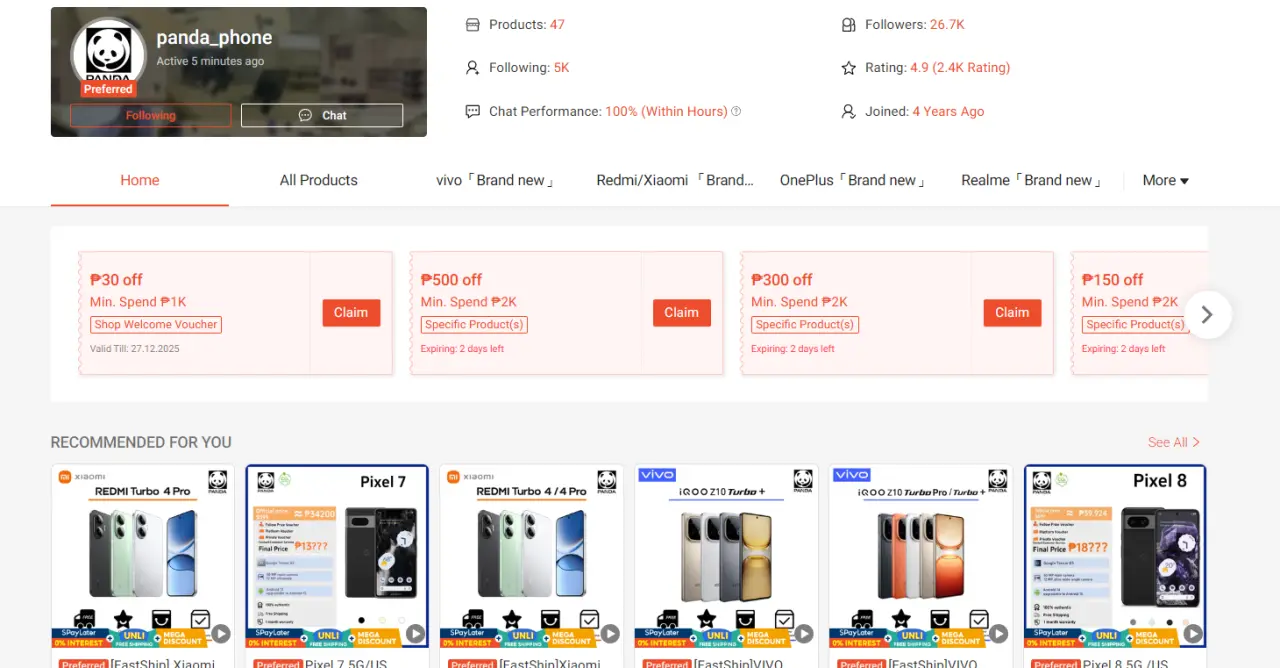Image resolution: width=1280 pixels, height=668 pixels.
Task: Click the Followers 26.7K count
Action: tap(947, 25)
